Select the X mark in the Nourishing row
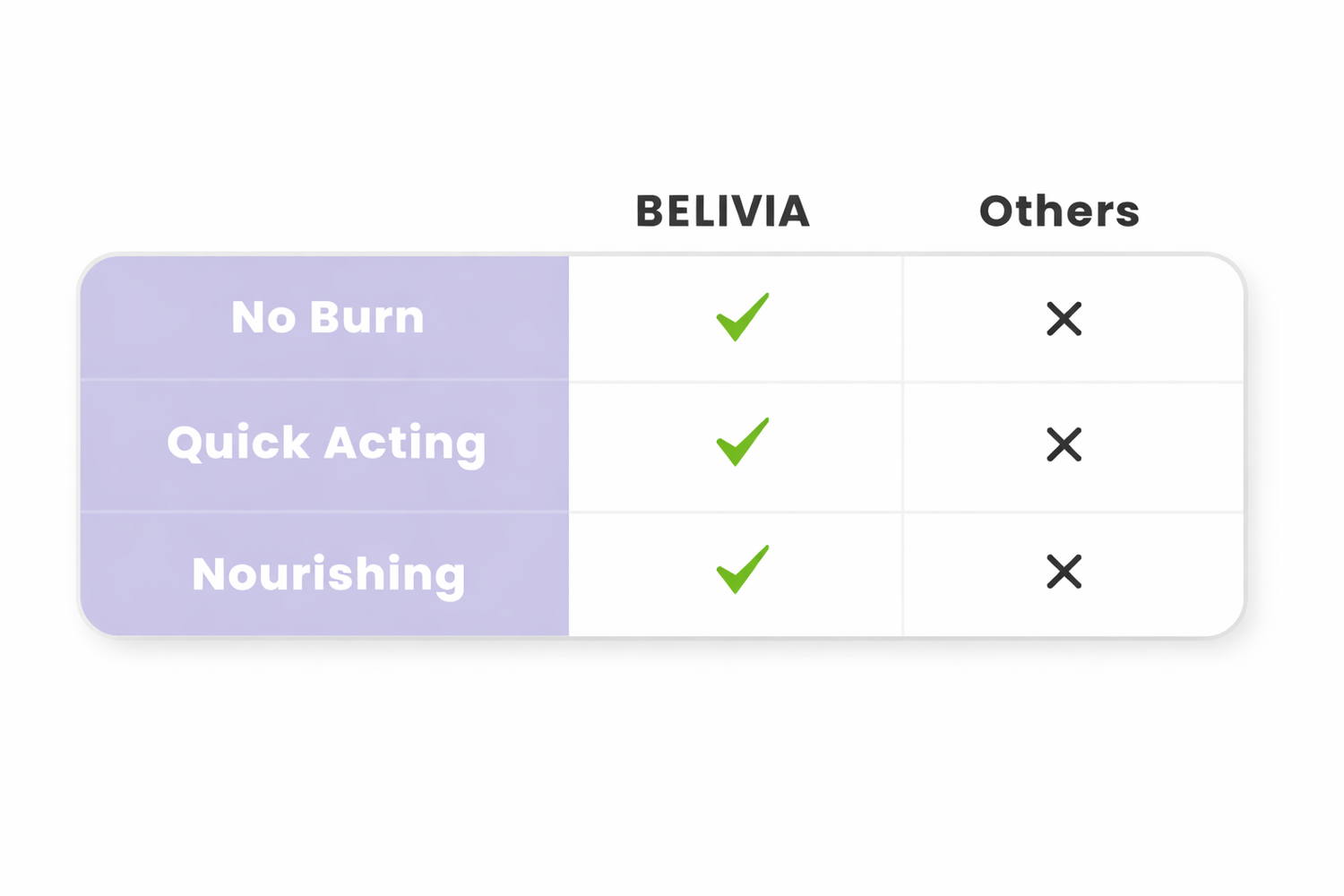The image size is (1344, 896). (x=1064, y=572)
